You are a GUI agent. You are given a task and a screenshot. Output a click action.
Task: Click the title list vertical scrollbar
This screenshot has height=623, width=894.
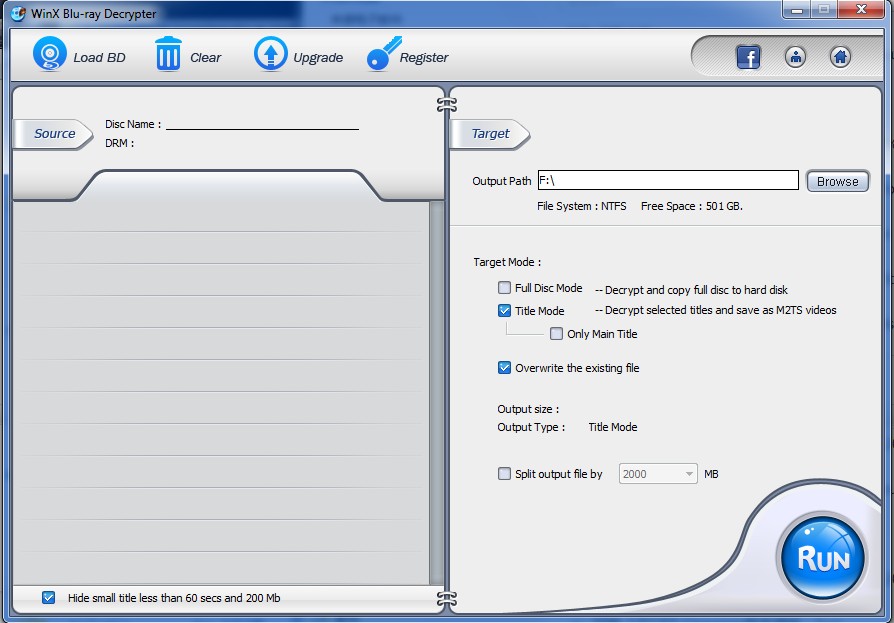click(x=436, y=392)
